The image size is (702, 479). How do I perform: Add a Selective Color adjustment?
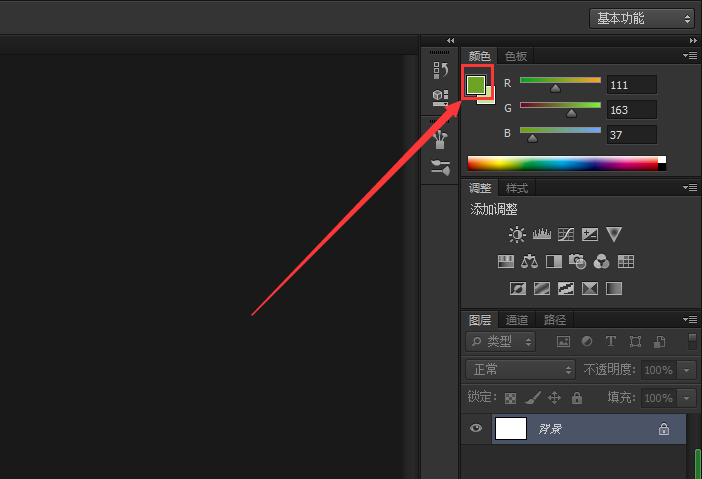pyautogui.click(x=590, y=289)
